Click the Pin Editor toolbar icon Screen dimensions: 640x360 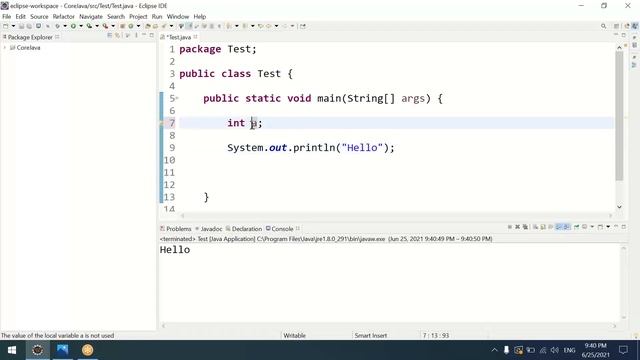303,26
